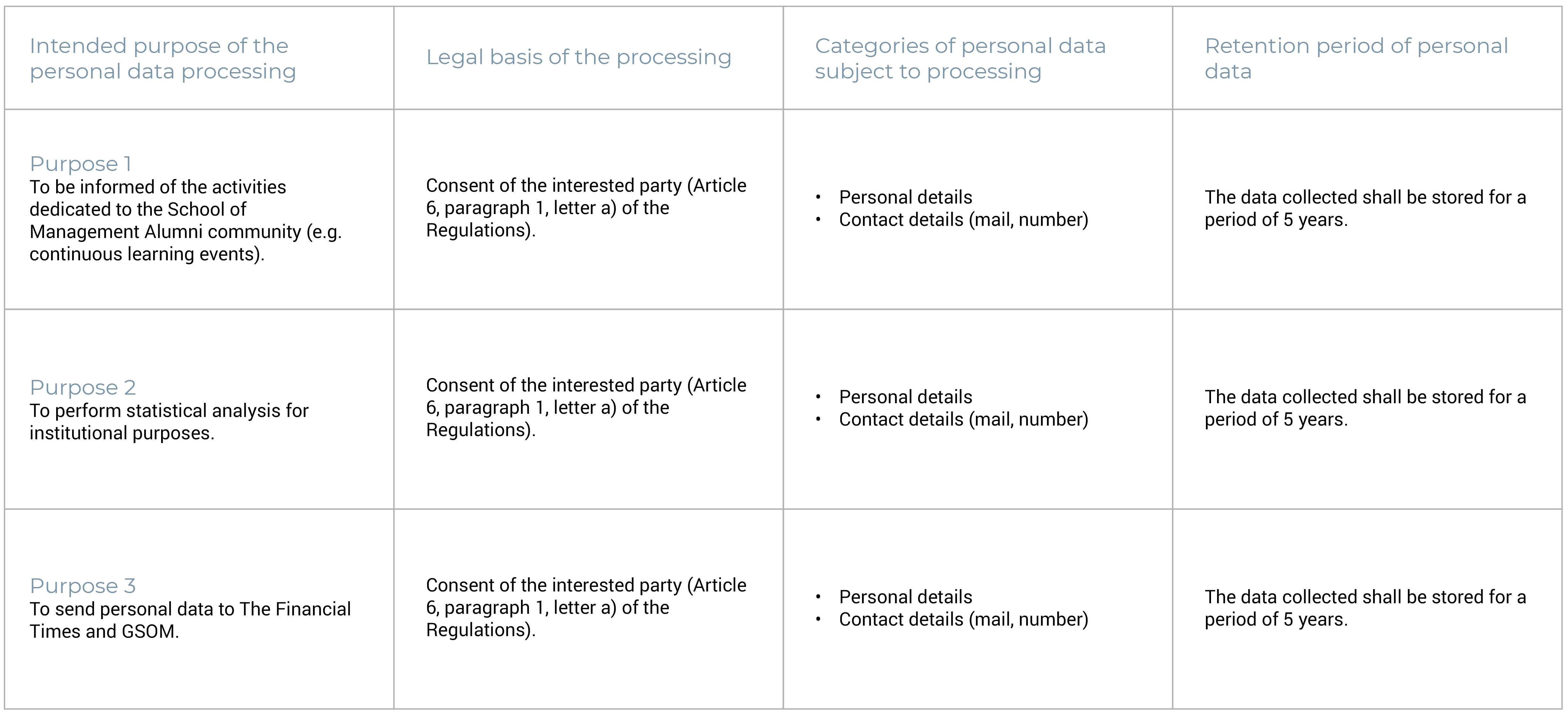This screenshot has width=1568, height=713.
Task: Click 'Retention period of personal data' header
Action: [1356, 58]
